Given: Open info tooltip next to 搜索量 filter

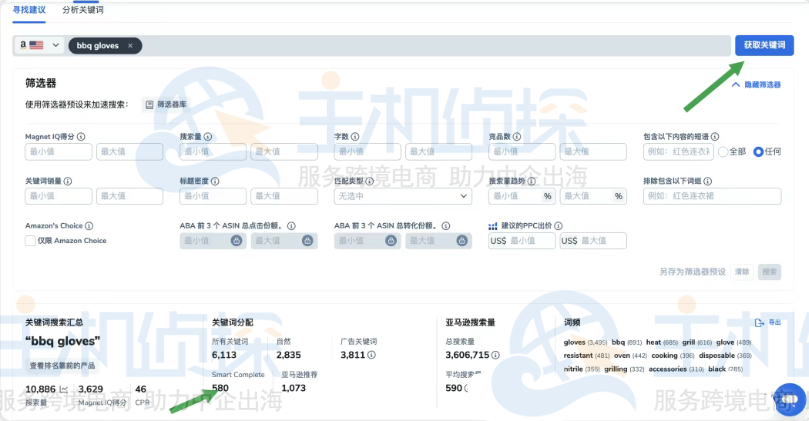Looking at the screenshot, I should (x=208, y=137).
